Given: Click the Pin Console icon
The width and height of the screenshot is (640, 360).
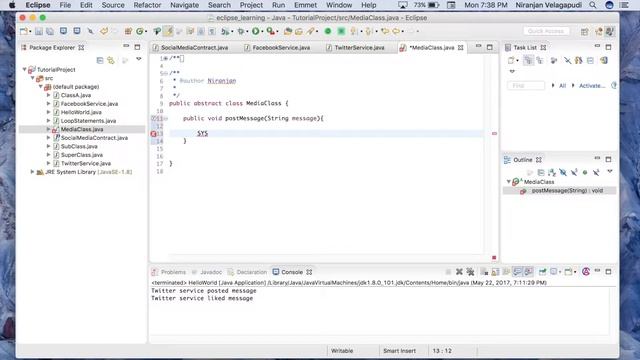Looking at the screenshot, I should click(542, 272).
